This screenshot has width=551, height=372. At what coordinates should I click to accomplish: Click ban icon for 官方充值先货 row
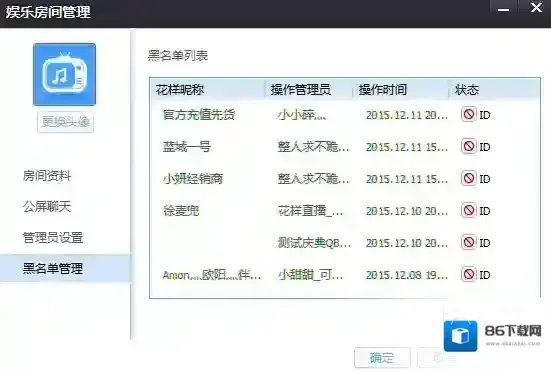coord(468,114)
